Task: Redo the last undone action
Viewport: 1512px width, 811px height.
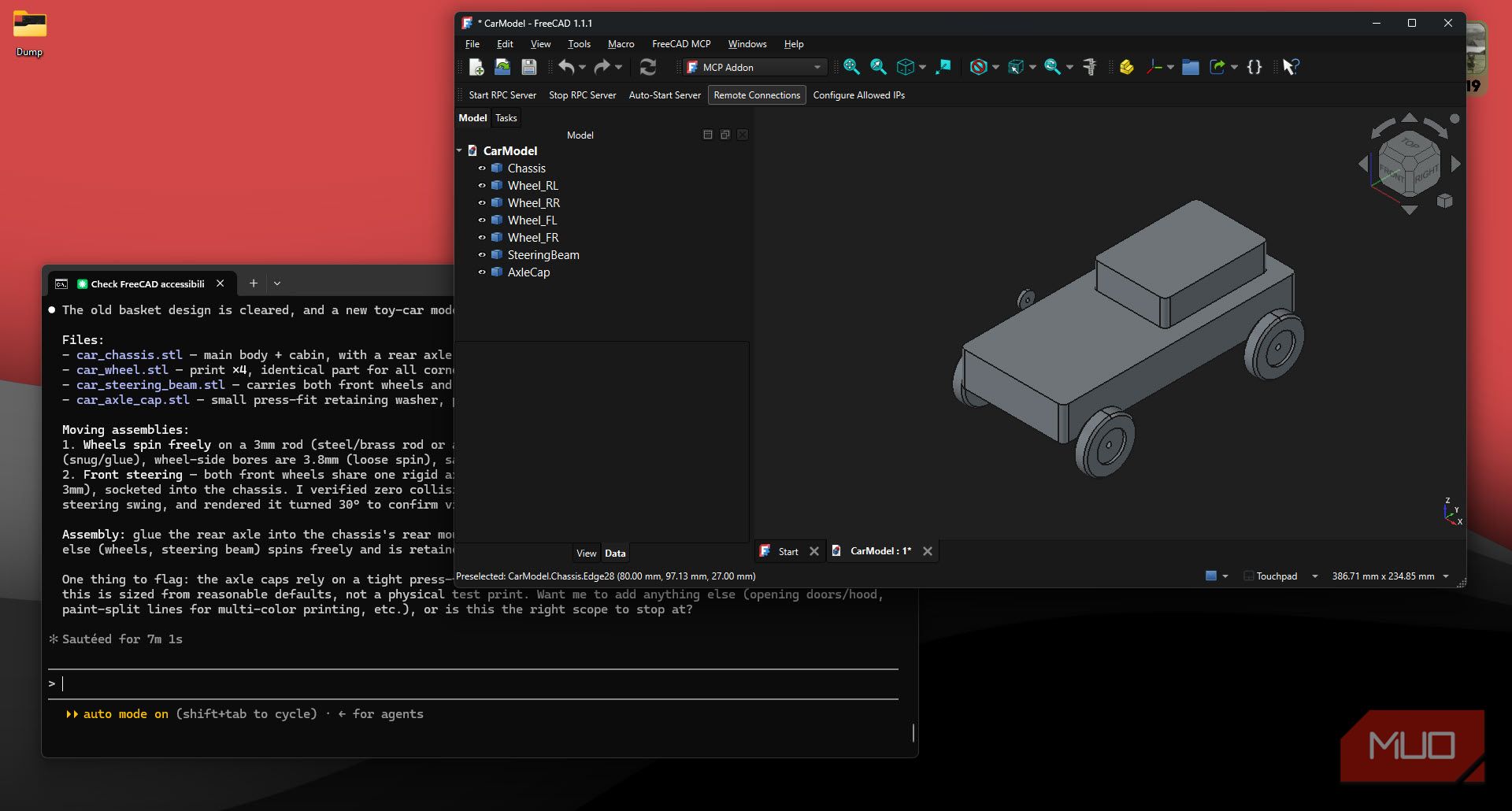Action: coord(602,68)
